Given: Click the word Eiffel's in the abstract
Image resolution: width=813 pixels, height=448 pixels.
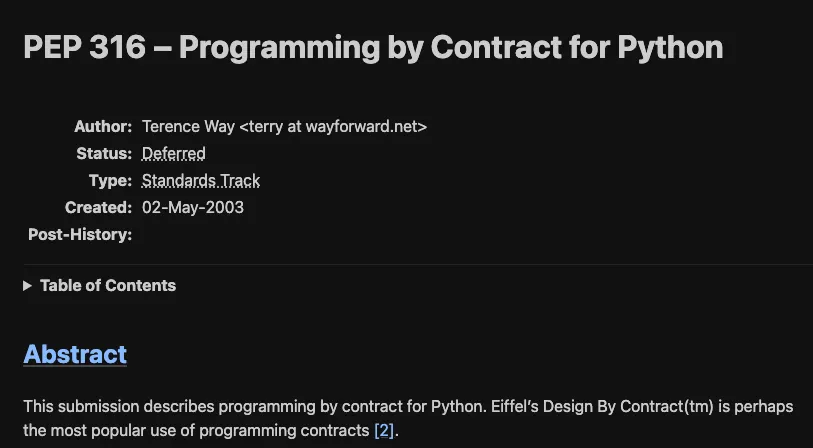Looking at the screenshot, I should 514,407.
